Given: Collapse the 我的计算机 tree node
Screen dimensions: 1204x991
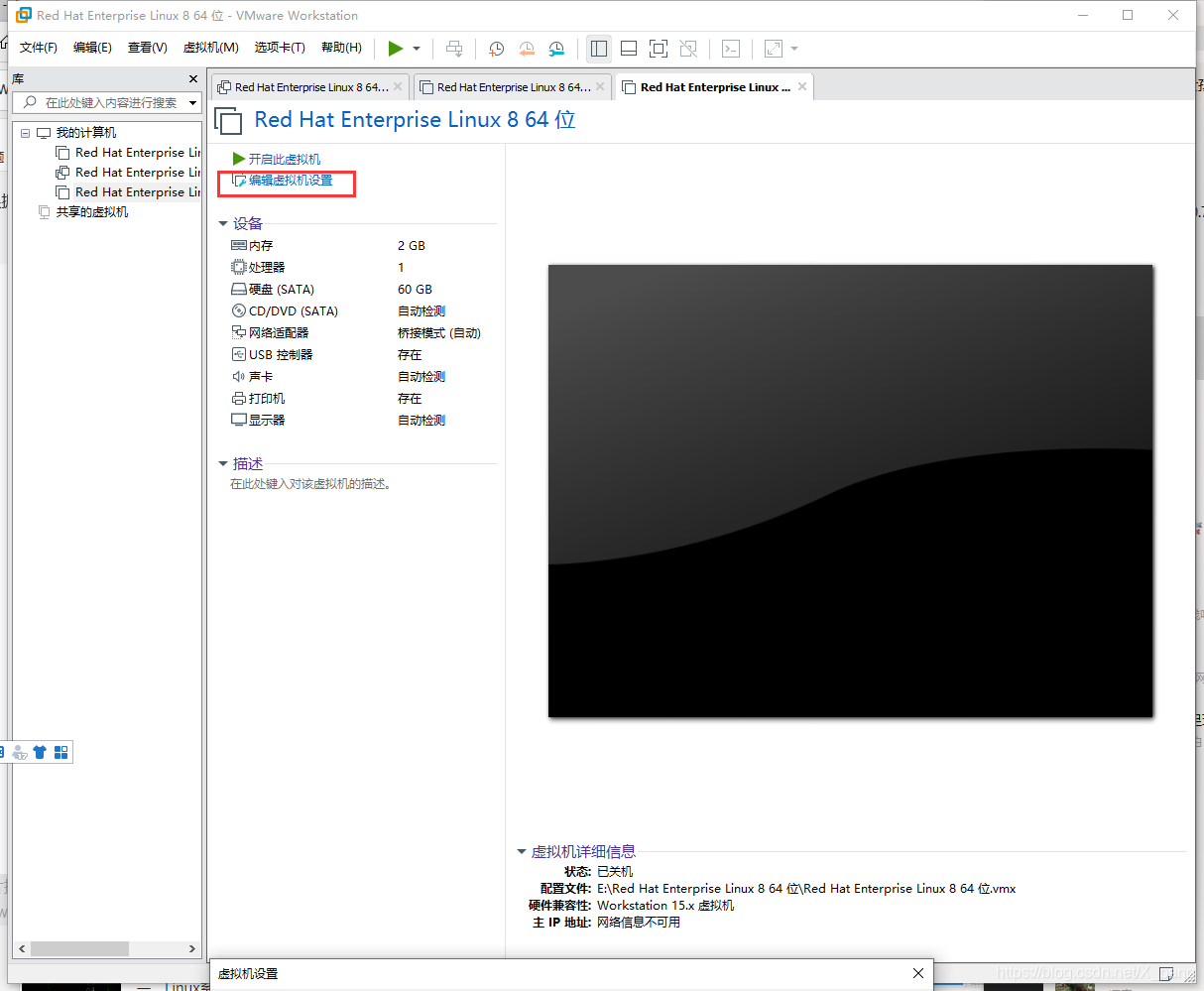Looking at the screenshot, I should (x=25, y=133).
